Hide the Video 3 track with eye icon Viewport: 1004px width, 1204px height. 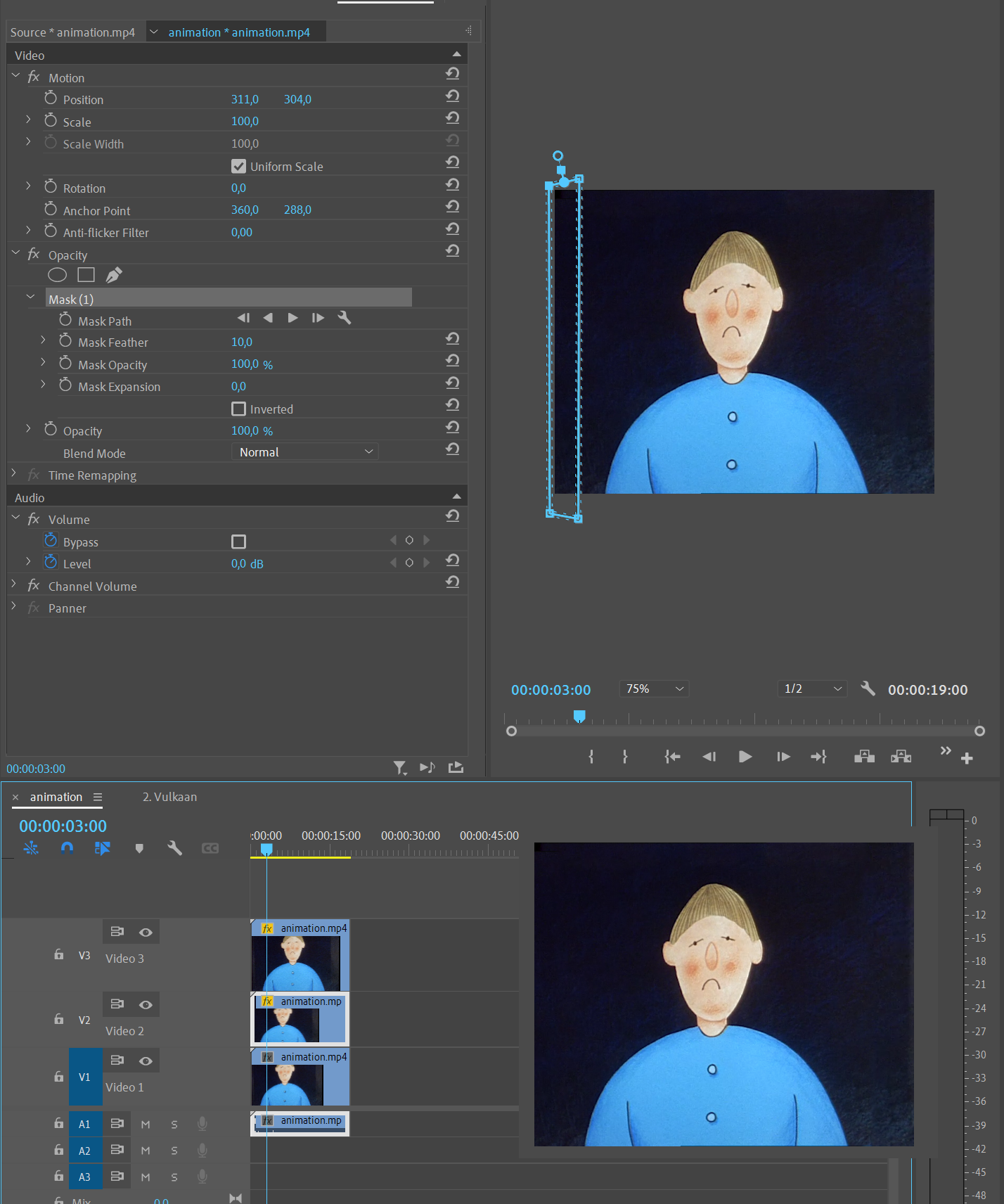coord(146,932)
